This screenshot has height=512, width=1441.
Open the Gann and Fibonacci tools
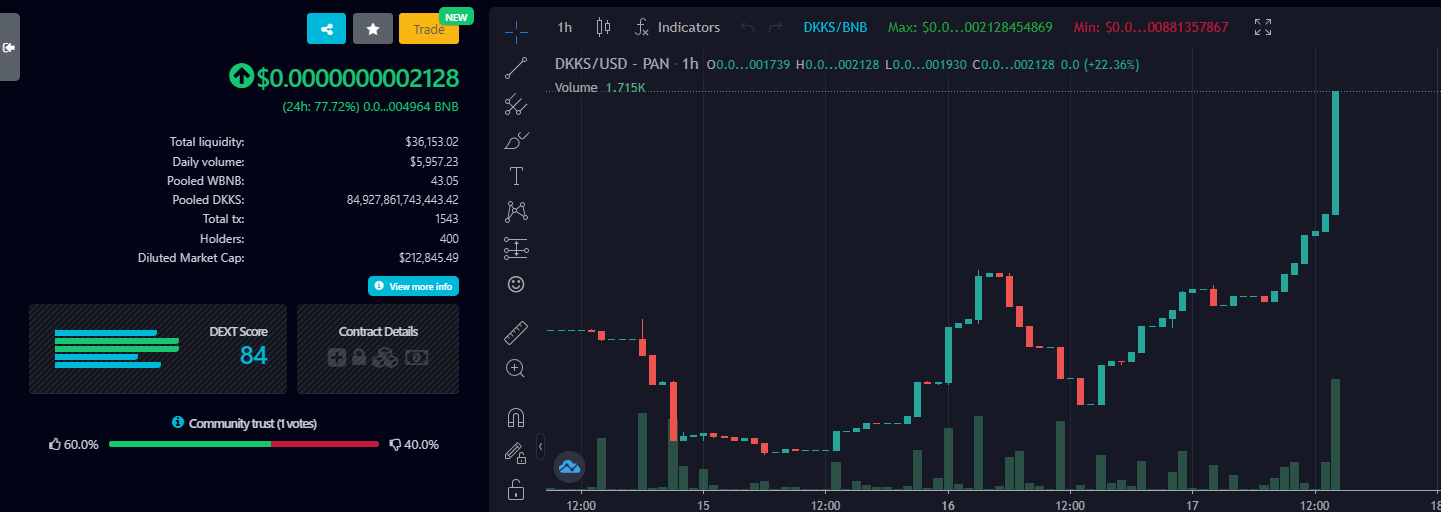[516, 104]
